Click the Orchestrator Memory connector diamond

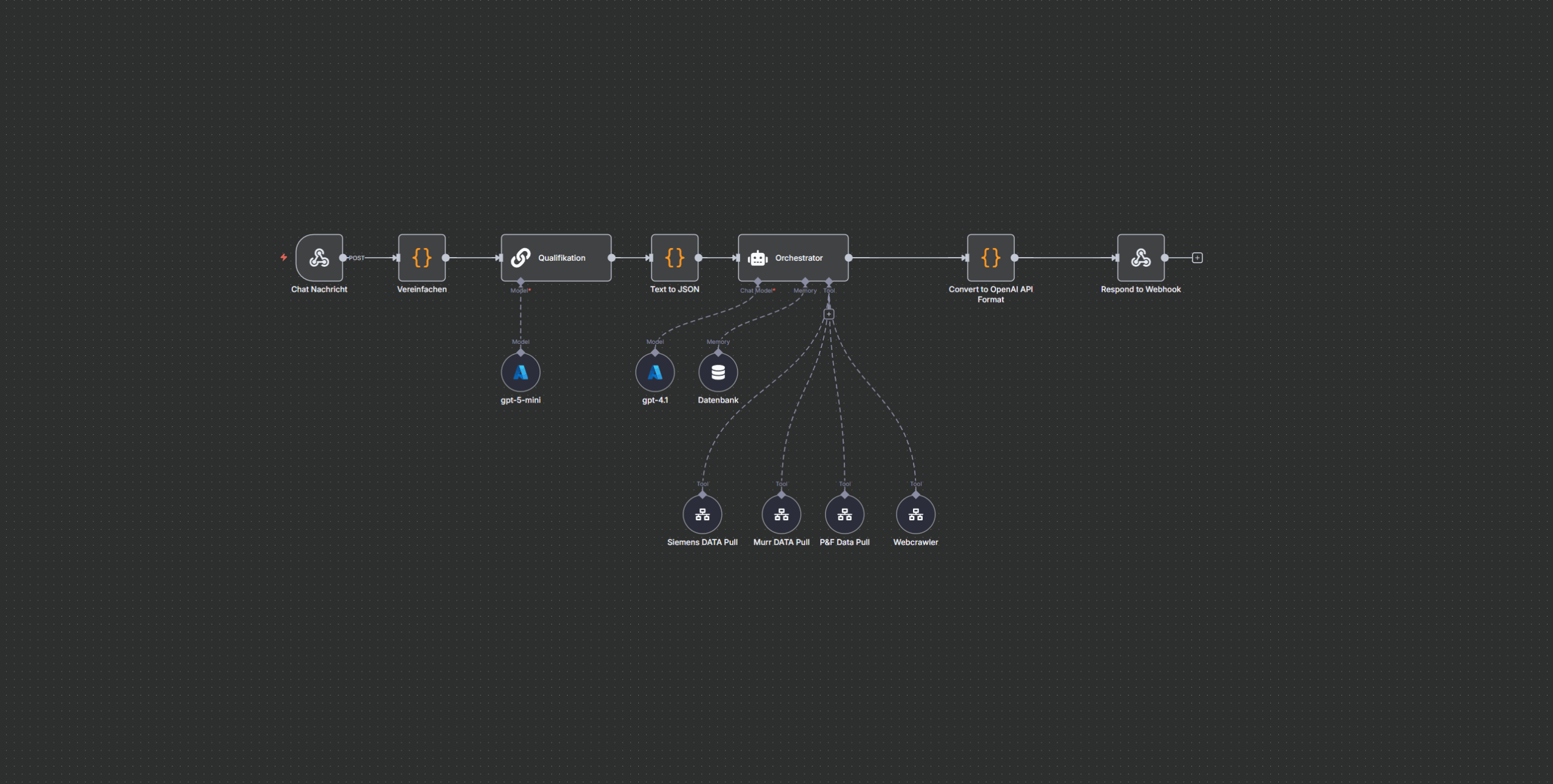805,282
